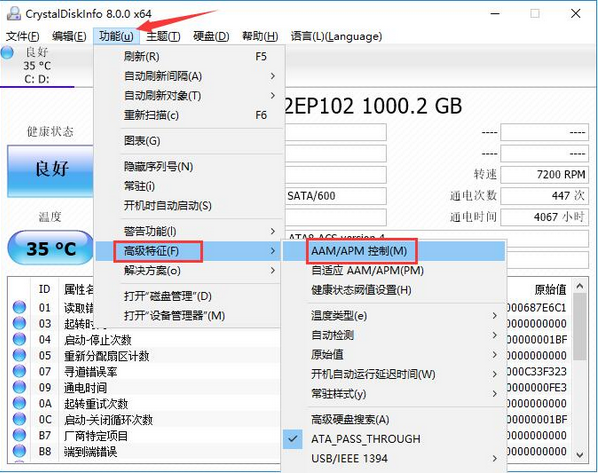This screenshot has height=474, width=601.
Task: Click the SATA/600 interface field
Action: point(336,196)
